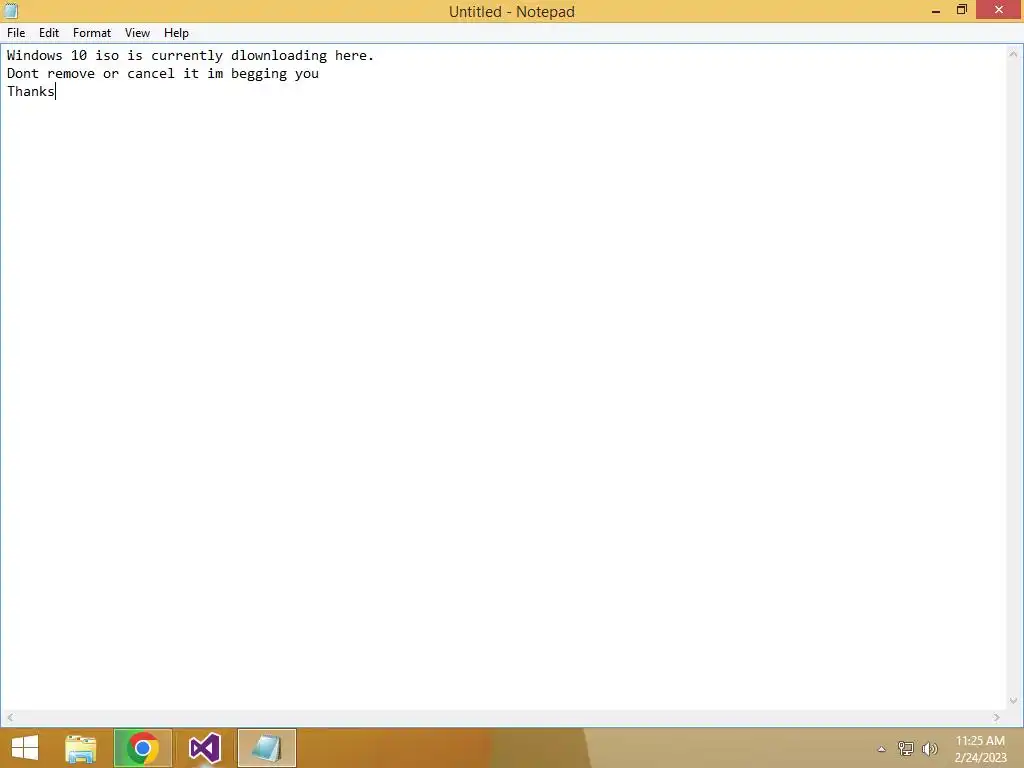Click the word "Thanks" in the text
The width and height of the screenshot is (1024, 768).
coord(31,91)
